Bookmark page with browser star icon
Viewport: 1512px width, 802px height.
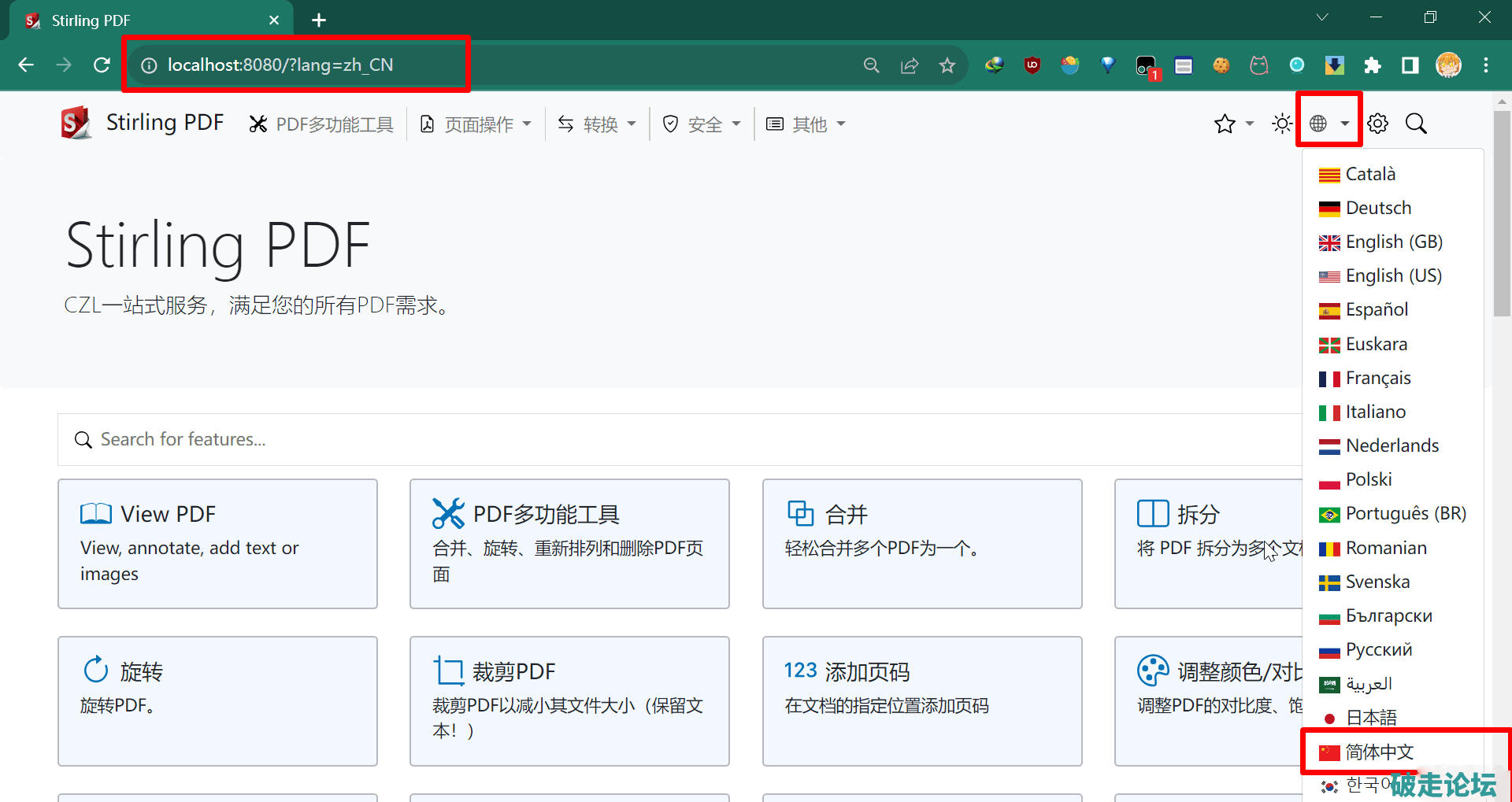[x=947, y=65]
